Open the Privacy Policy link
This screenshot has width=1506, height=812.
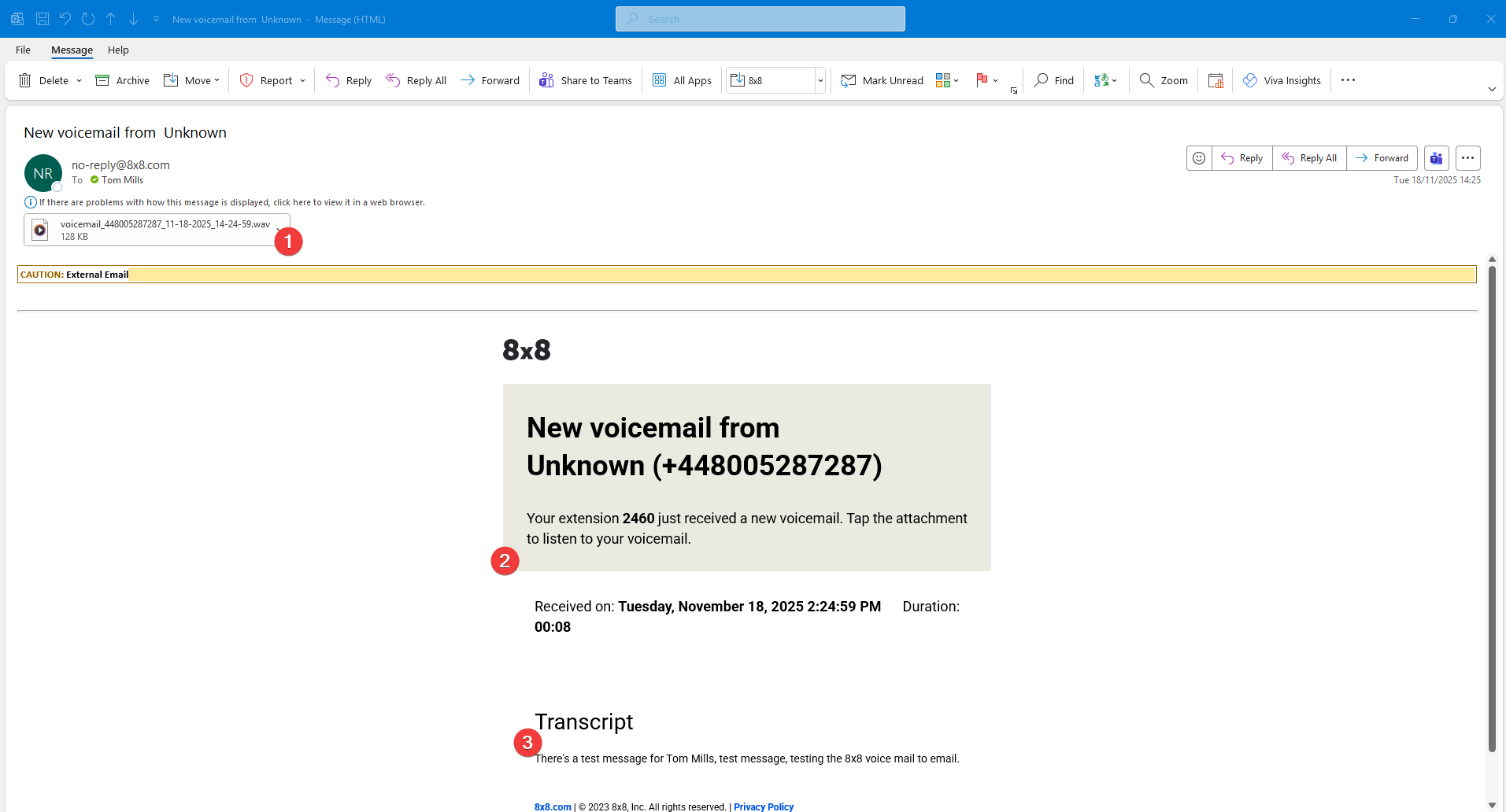click(764, 806)
